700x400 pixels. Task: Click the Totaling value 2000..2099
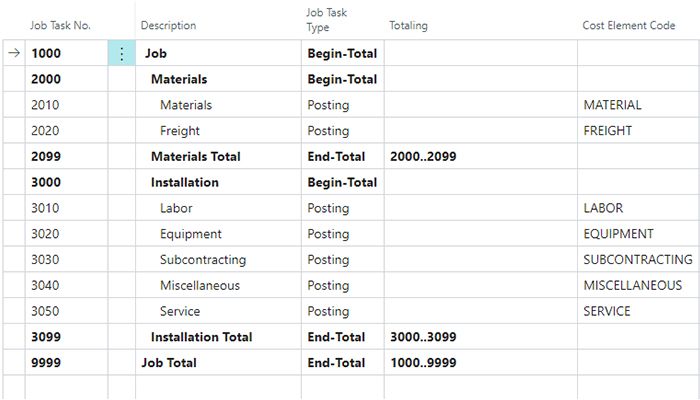coord(423,157)
